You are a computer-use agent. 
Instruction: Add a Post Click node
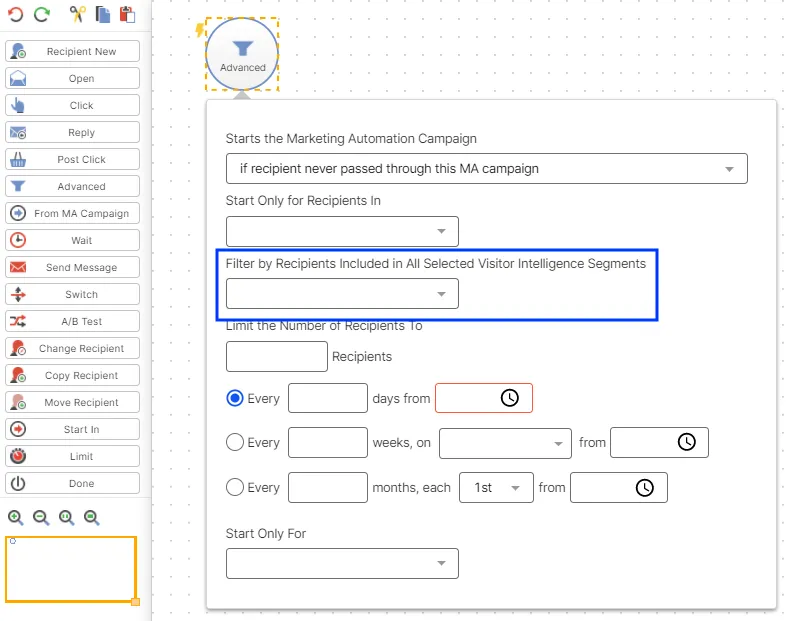(73, 159)
